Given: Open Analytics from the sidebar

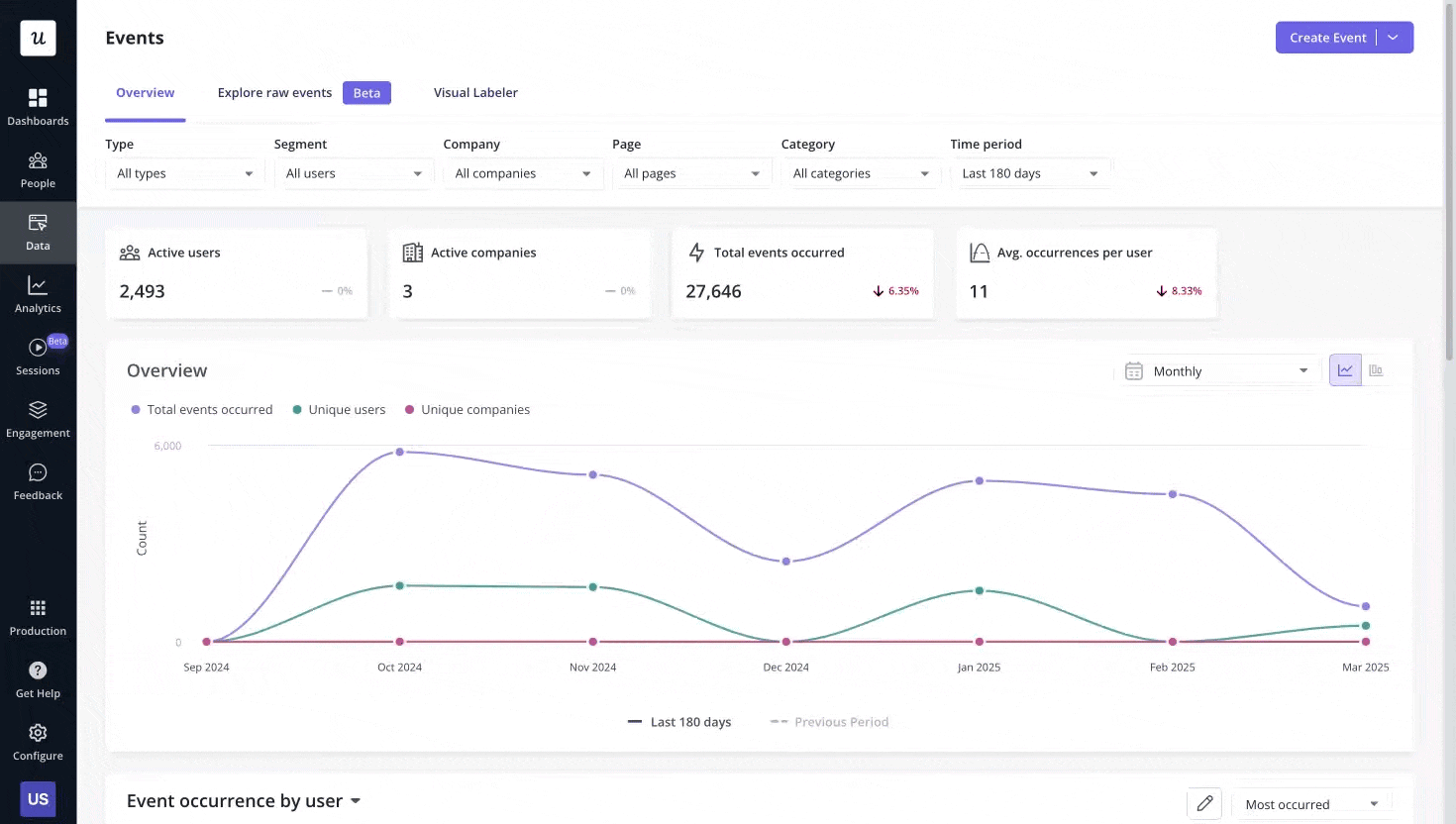Looking at the screenshot, I should [38, 293].
